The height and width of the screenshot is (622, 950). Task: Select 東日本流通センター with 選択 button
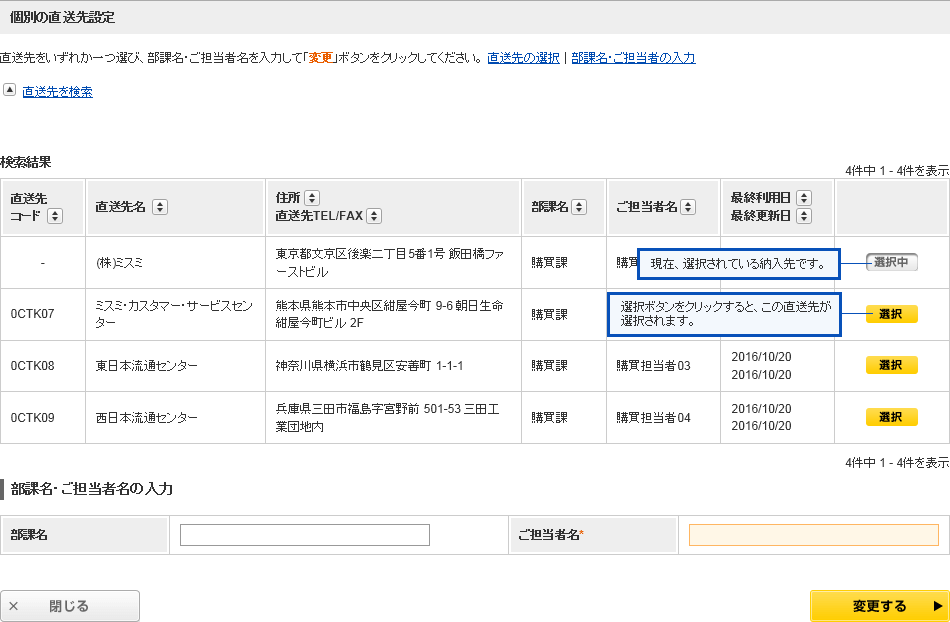click(x=891, y=365)
